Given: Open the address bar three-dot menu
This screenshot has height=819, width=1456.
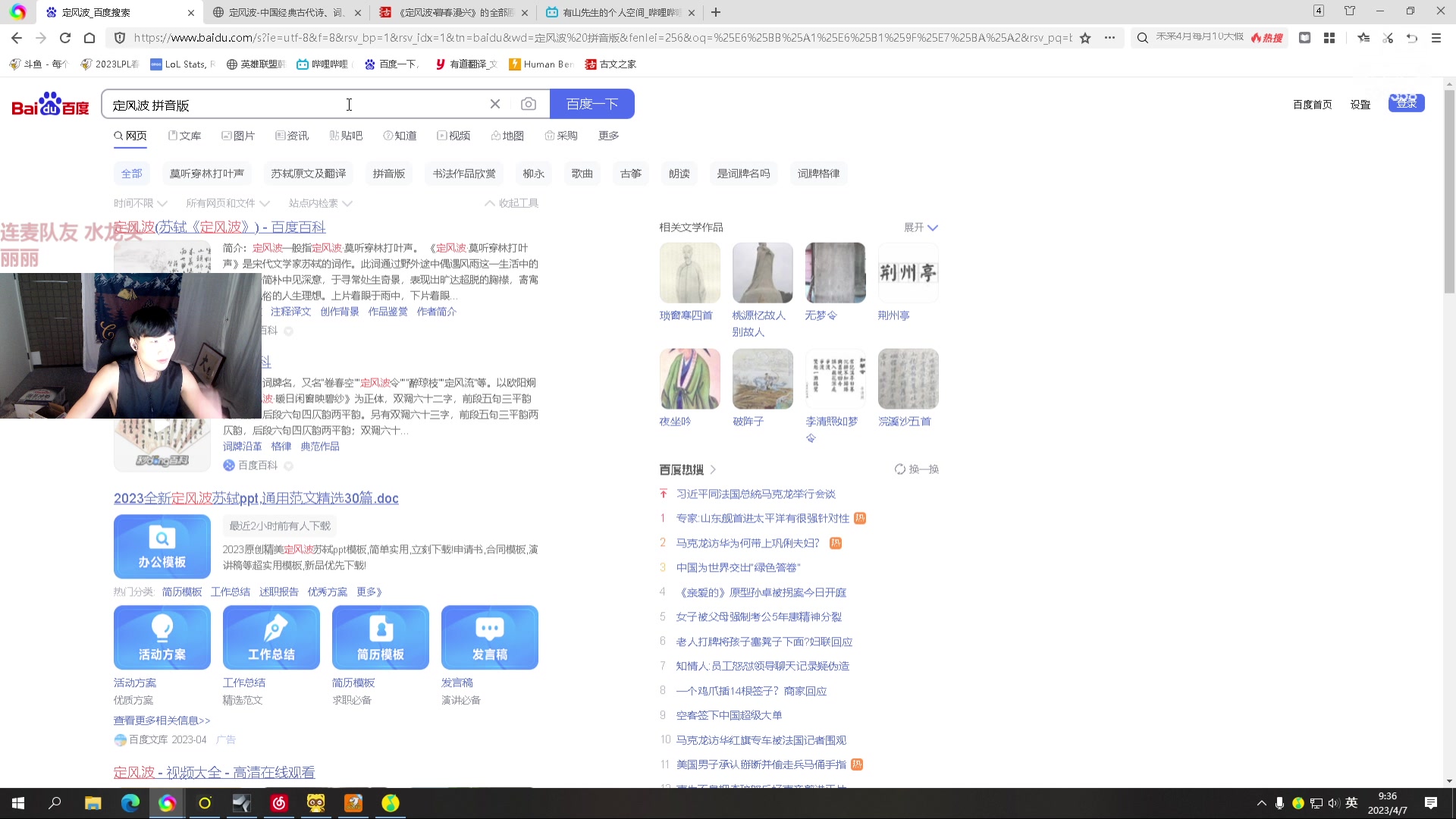Looking at the screenshot, I should (1109, 38).
